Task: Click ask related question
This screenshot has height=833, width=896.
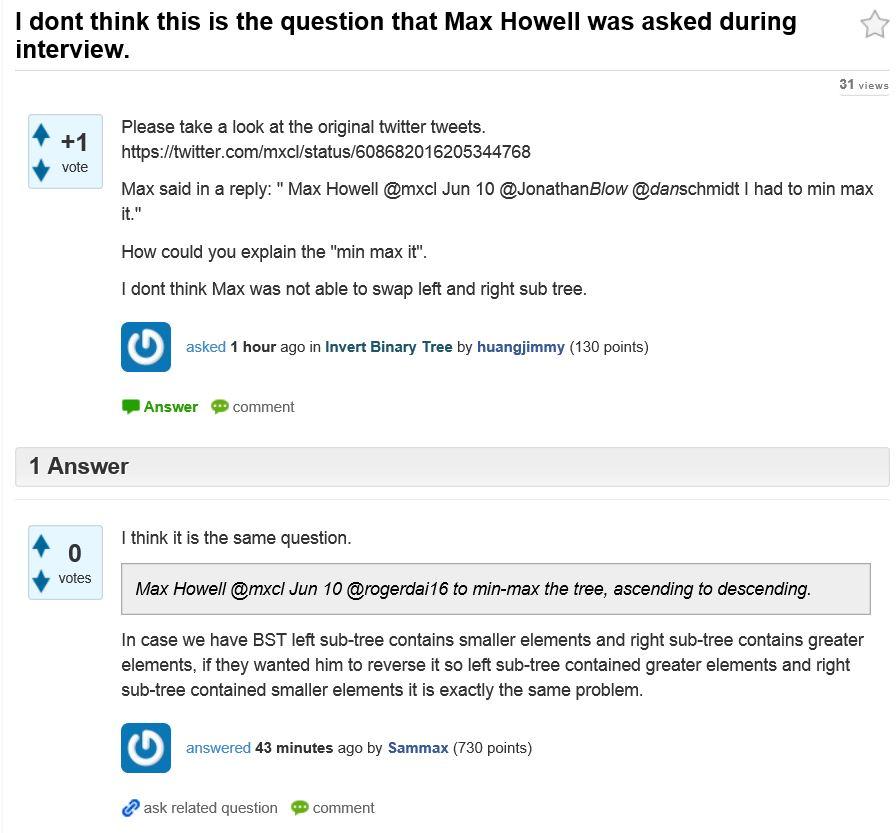Action: tap(210, 807)
